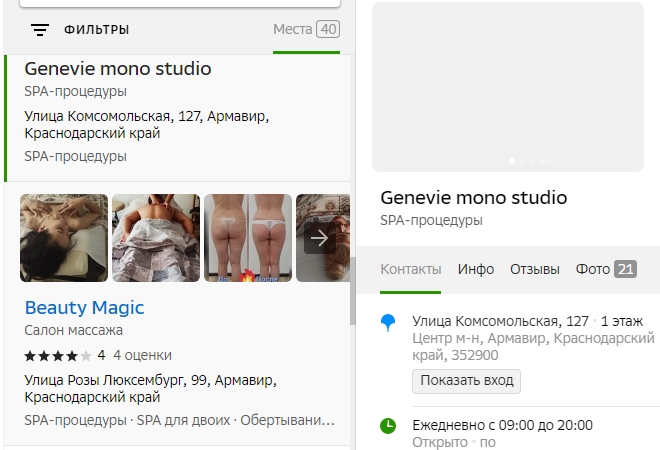Open third Beauty Magic photo thumbnail
Screen dimensions: 660x450
[248, 238]
